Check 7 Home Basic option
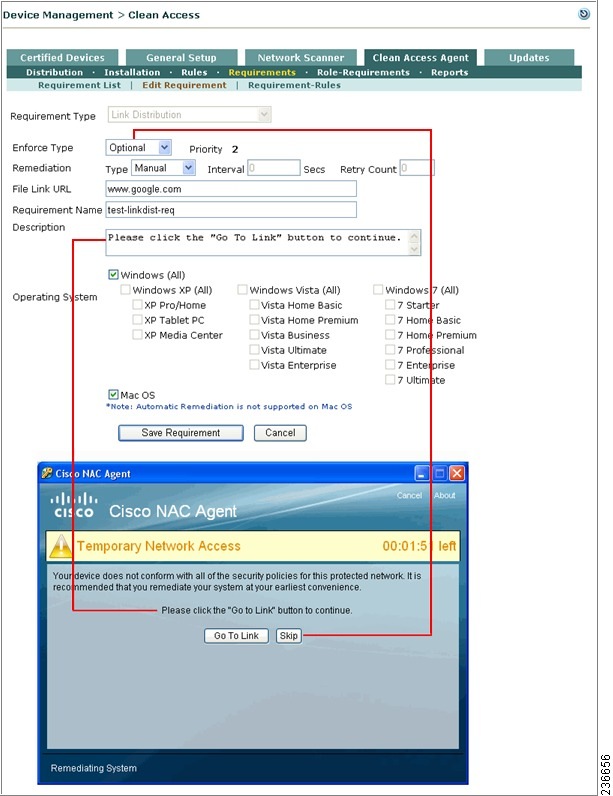The height and width of the screenshot is (796, 613). pos(390,319)
